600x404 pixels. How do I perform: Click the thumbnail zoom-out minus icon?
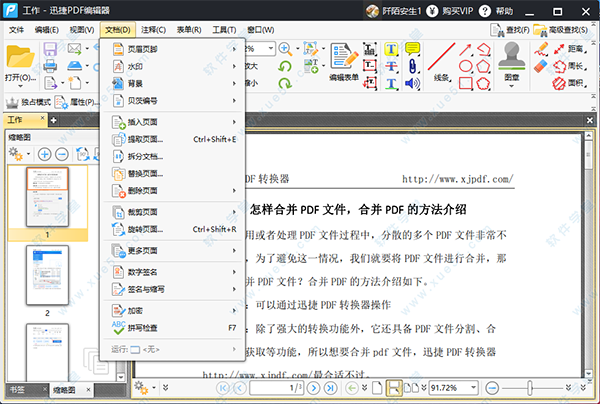pyautogui.click(x=62, y=154)
